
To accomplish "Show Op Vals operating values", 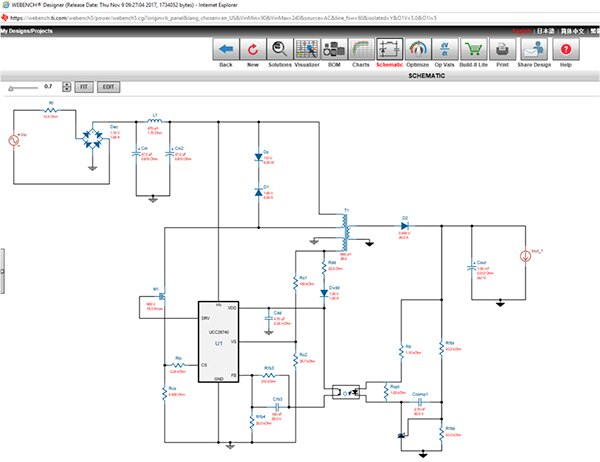I will [416, 49].
